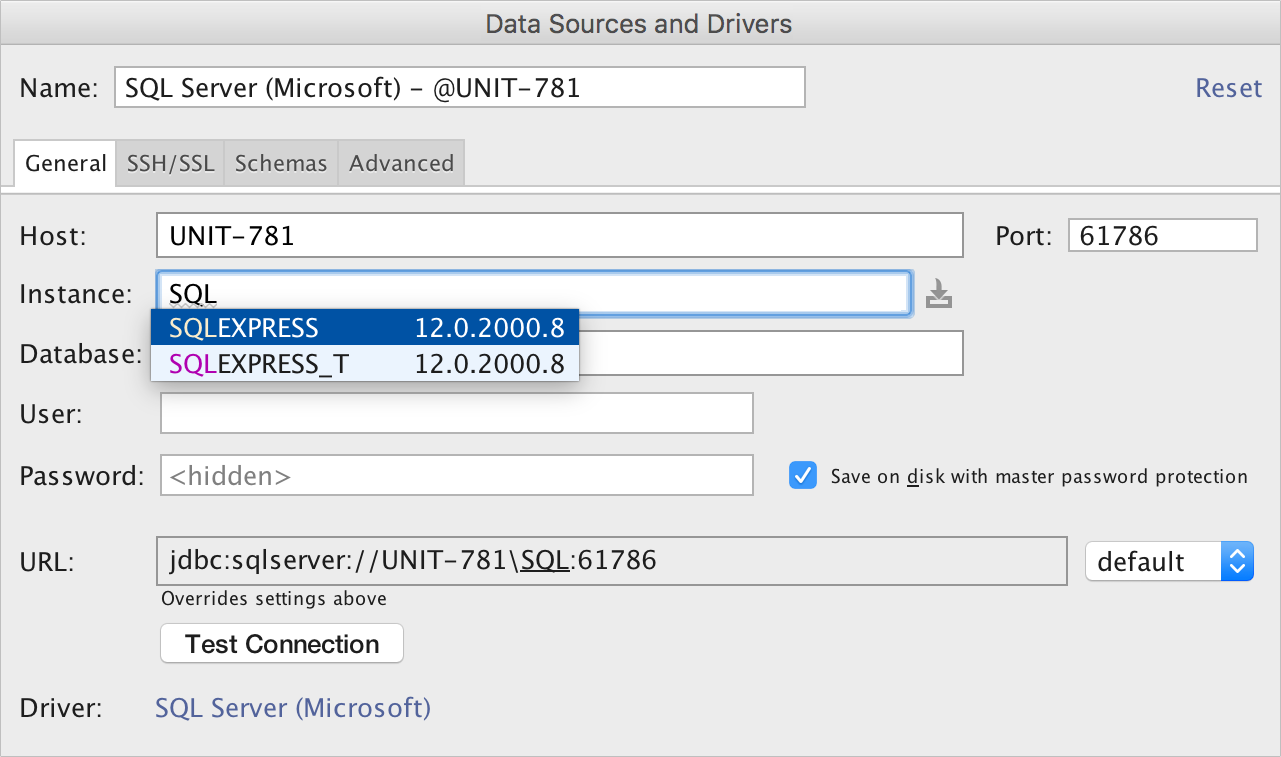Focus the Instance field containing SQL
This screenshot has width=1281, height=757.
(x=534, y=294)
